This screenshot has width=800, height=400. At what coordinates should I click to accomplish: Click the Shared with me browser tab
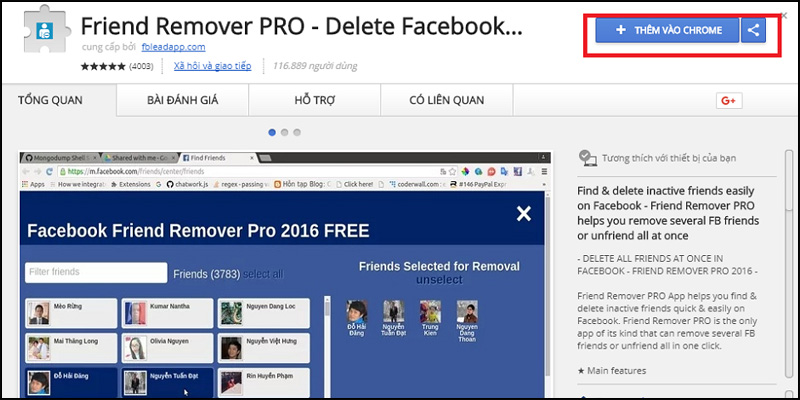pyautogui.click(x=140, y=158)
